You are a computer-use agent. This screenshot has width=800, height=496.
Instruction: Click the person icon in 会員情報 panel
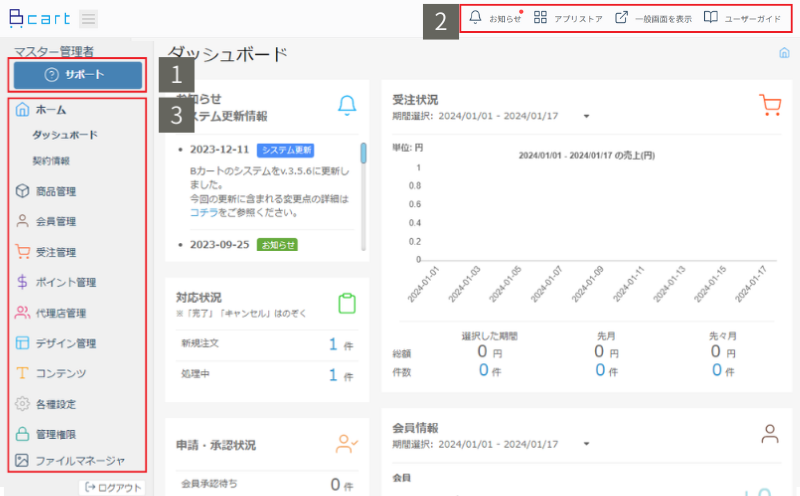tap(769, 433)
